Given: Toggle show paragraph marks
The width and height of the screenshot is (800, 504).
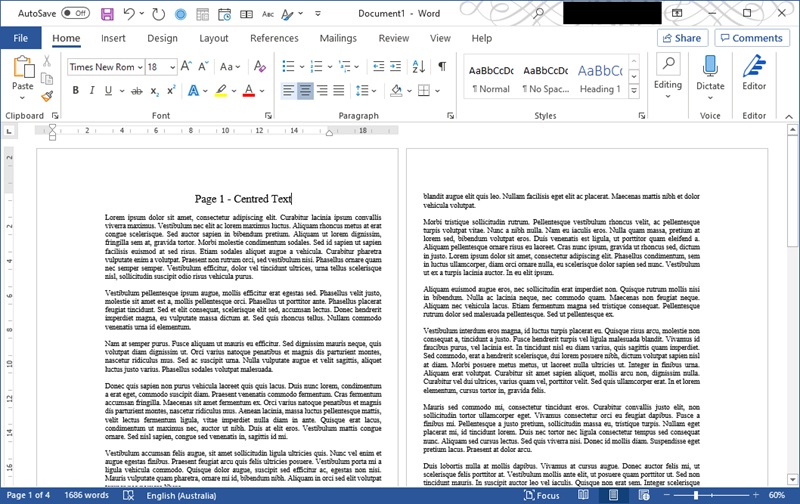Looking at the screenshot, I should pos(442,66).
